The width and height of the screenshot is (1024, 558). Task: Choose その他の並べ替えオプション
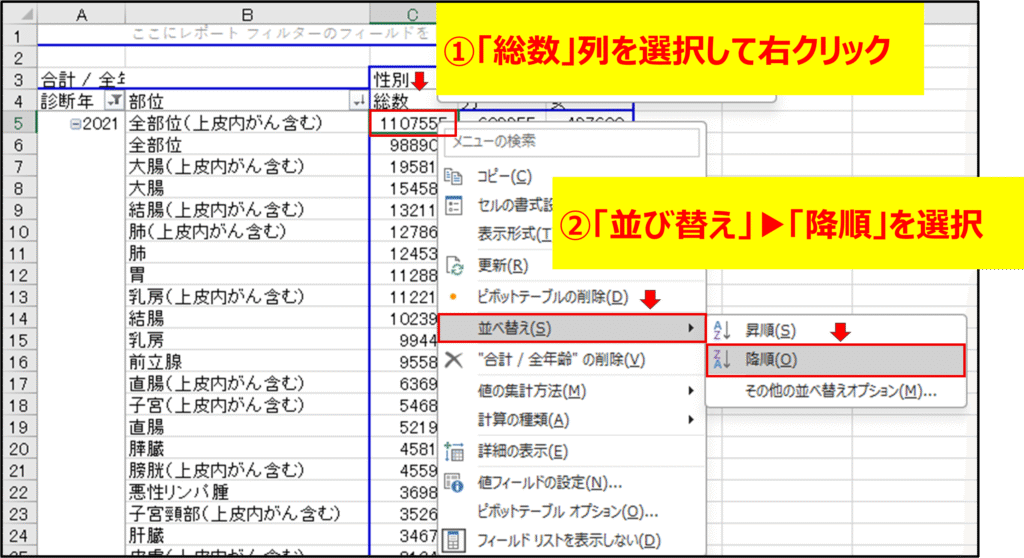pos(840,391)
